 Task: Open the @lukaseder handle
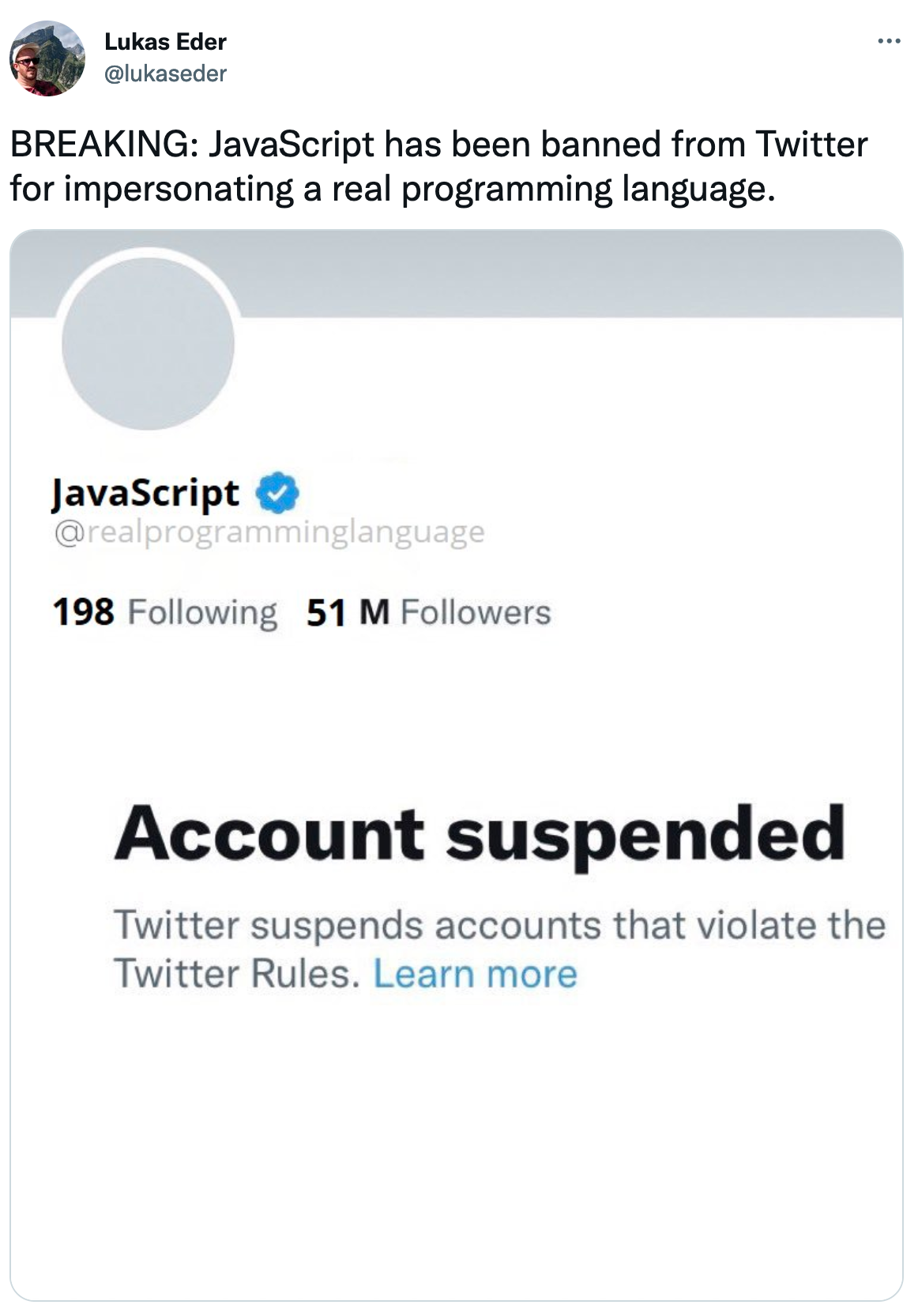[165, 73]
